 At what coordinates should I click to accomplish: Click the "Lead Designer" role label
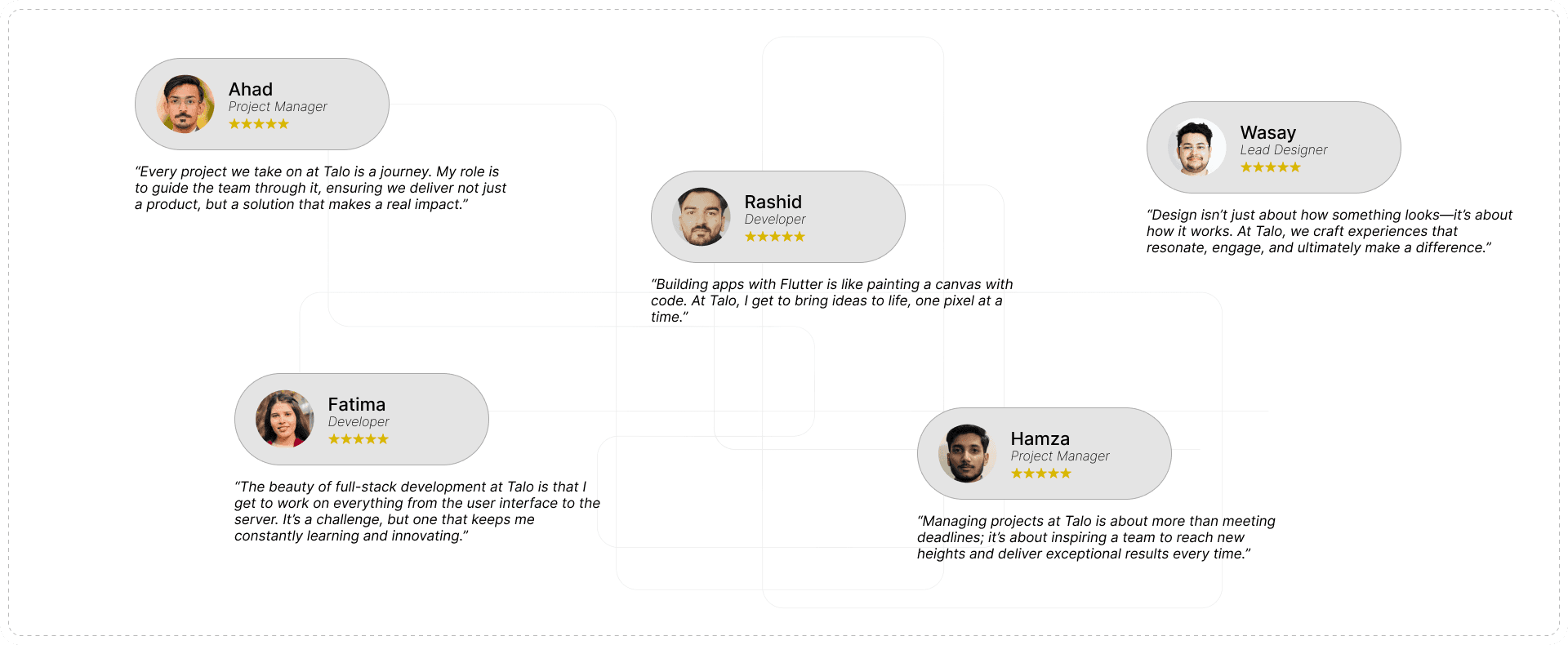click(1284, 150)
